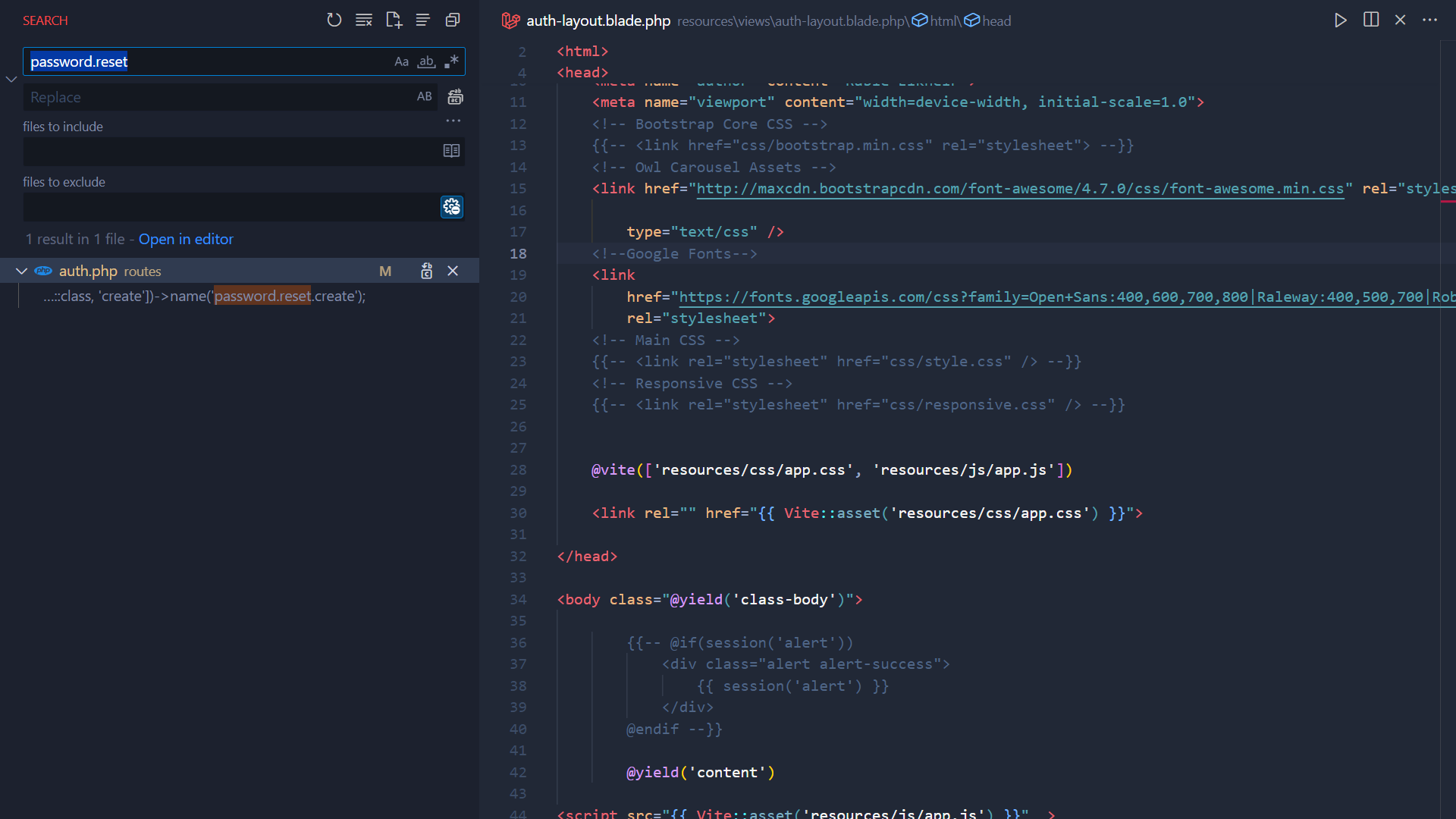Replace all matches in auth.php
The image size is (1456, 819).
427,271
